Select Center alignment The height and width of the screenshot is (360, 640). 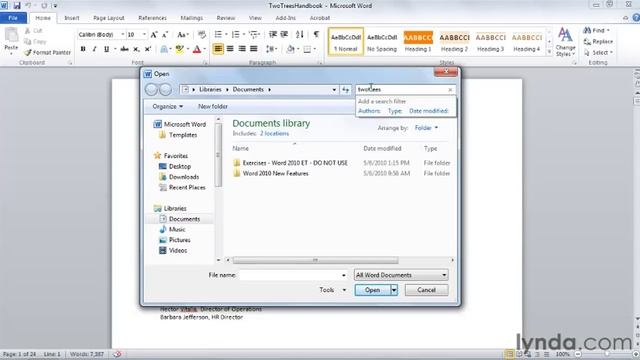point(230,49)
